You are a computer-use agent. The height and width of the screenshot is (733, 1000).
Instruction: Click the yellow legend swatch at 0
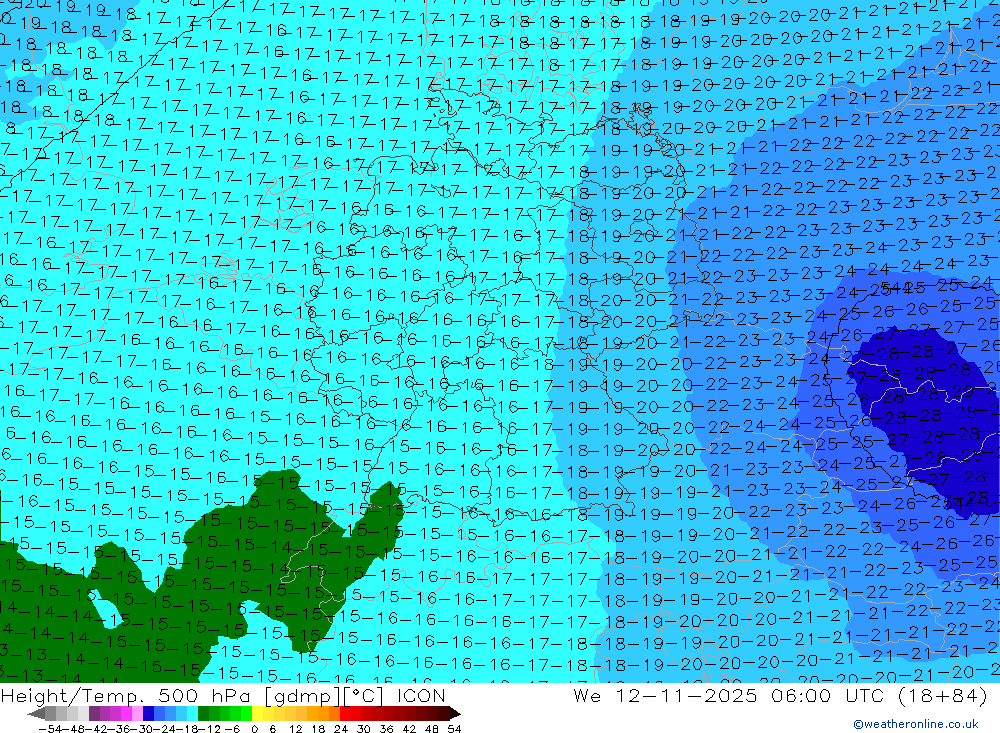point(258,713)
